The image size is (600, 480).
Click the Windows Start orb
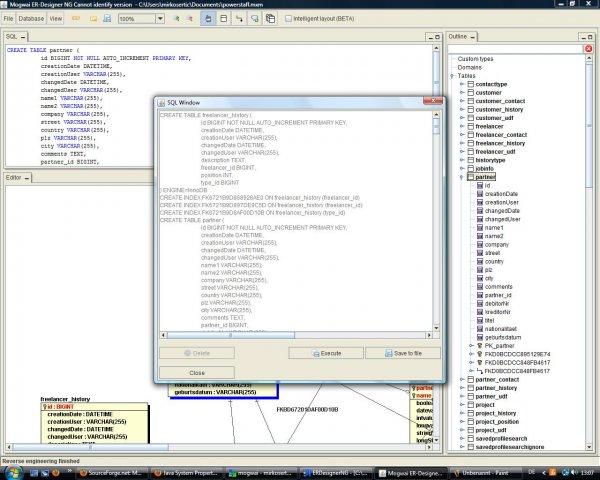14,472
